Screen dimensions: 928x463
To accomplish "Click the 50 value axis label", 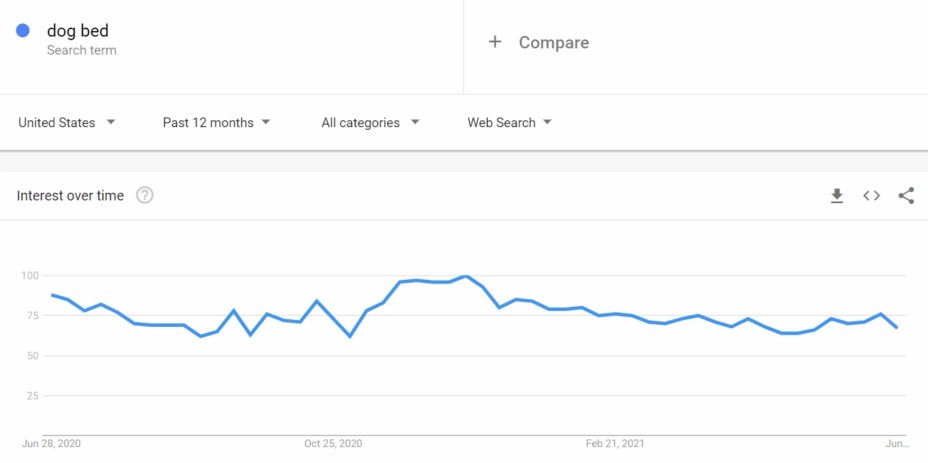I will click(x=31, y=356).
